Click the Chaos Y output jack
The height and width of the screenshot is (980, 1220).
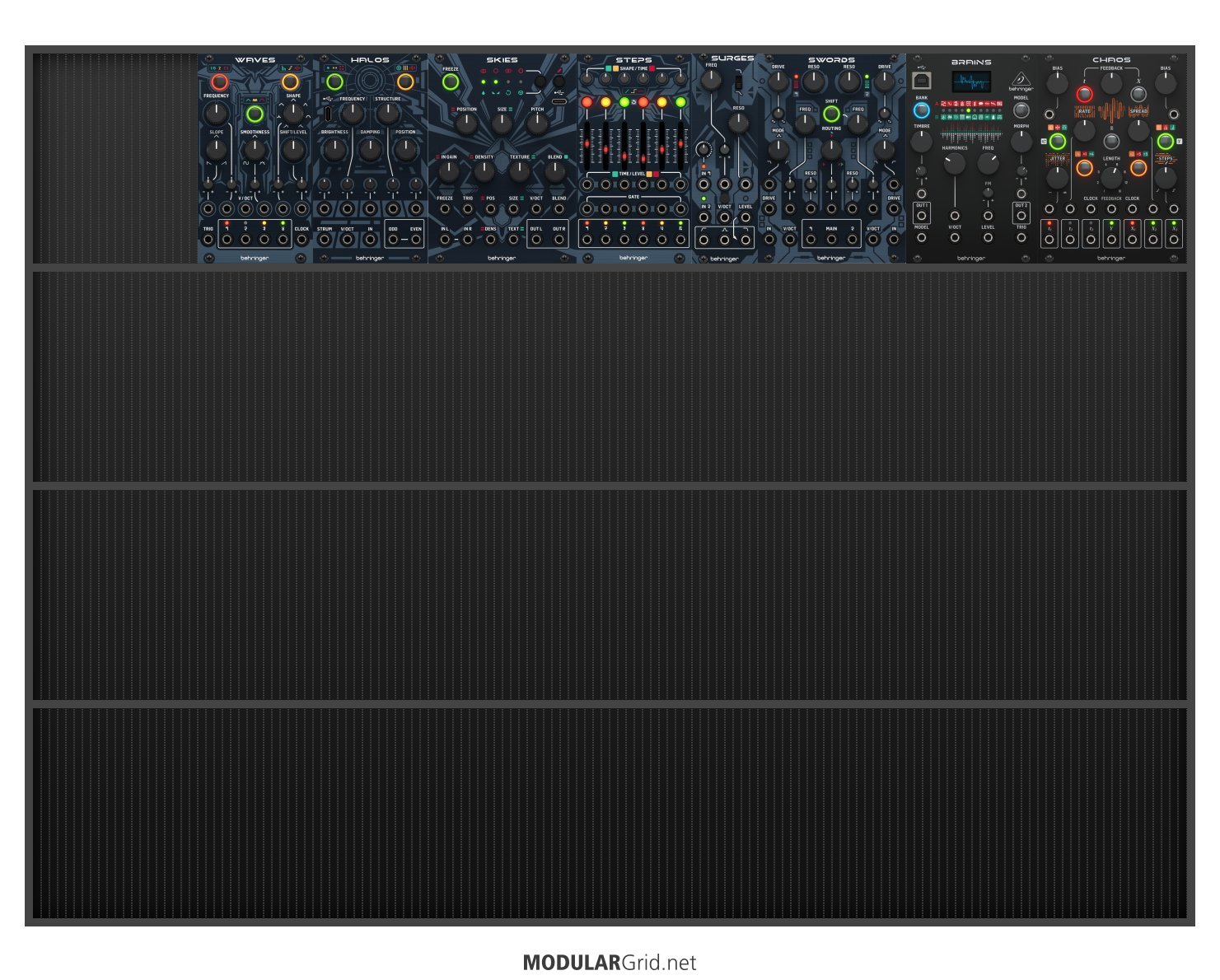1111,240
